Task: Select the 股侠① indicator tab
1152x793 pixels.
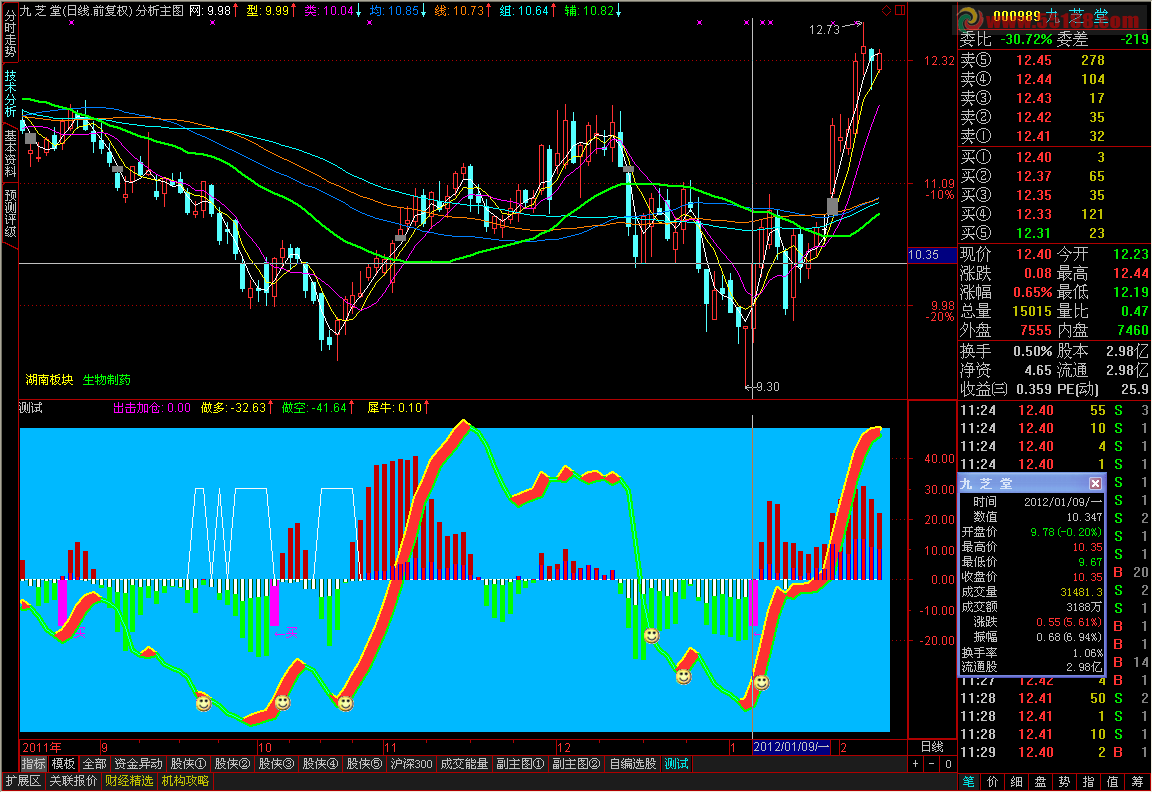Action: tap(188, 764)
